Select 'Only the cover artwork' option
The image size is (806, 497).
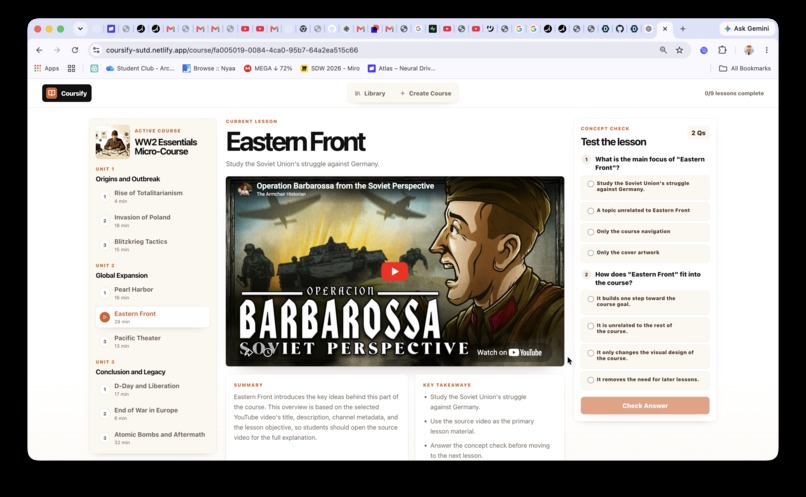(x=645, y=253)
